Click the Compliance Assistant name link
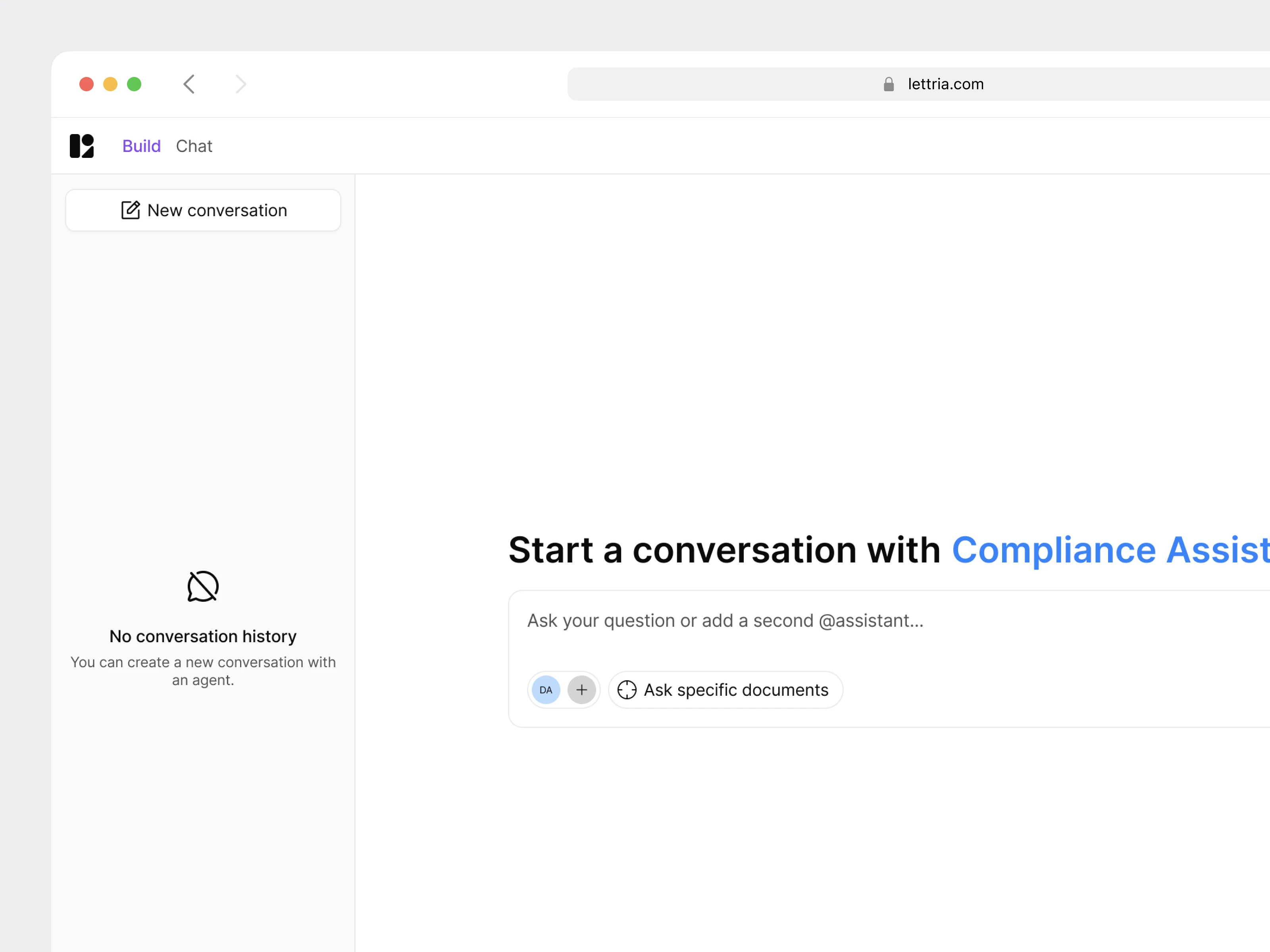The width and height of the screenshot is (1270, 952). [1109, 550]
